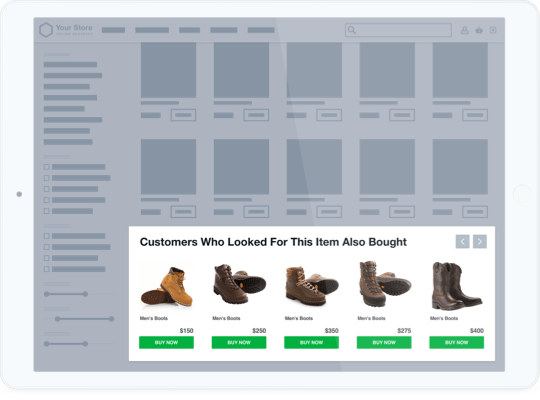Select the tan Men's Boots thumbnail
The height and width of the screenshot is (400, 540).
click(x=167, y=286)
